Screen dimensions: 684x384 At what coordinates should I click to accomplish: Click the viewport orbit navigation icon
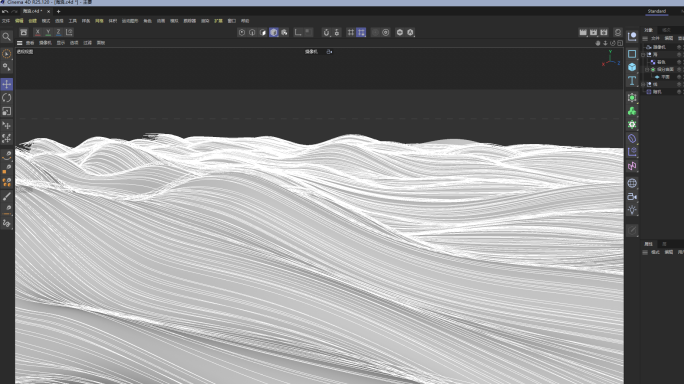(x=612, y=43)
